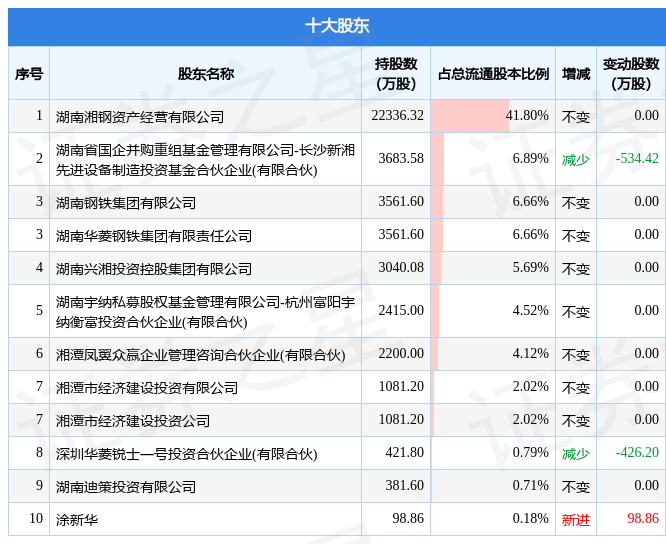This screenshot has width=666, height=544.
Task: Click percentage 0.18%
Action: [531, 519]
